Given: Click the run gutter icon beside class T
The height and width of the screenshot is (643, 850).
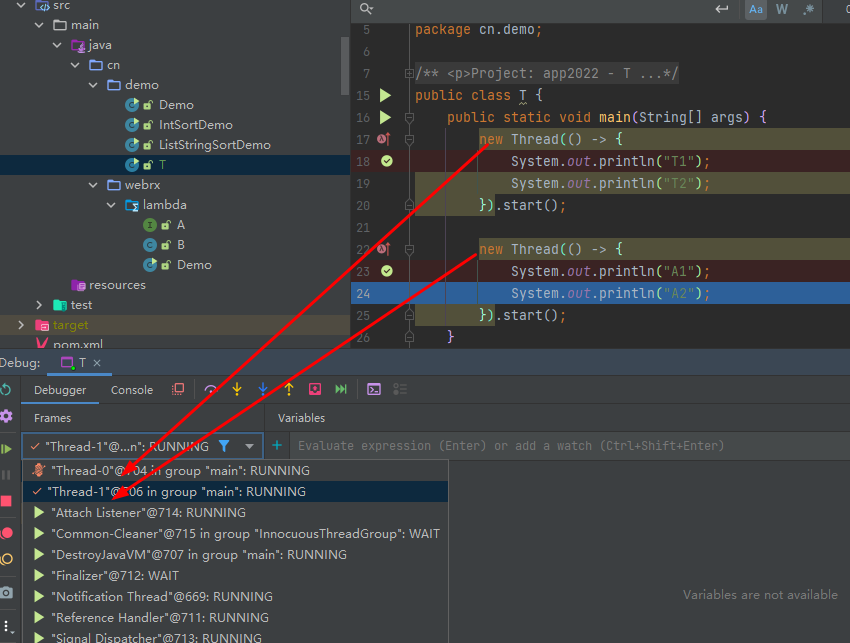Looking at the screenshot, I should [385, 95].
